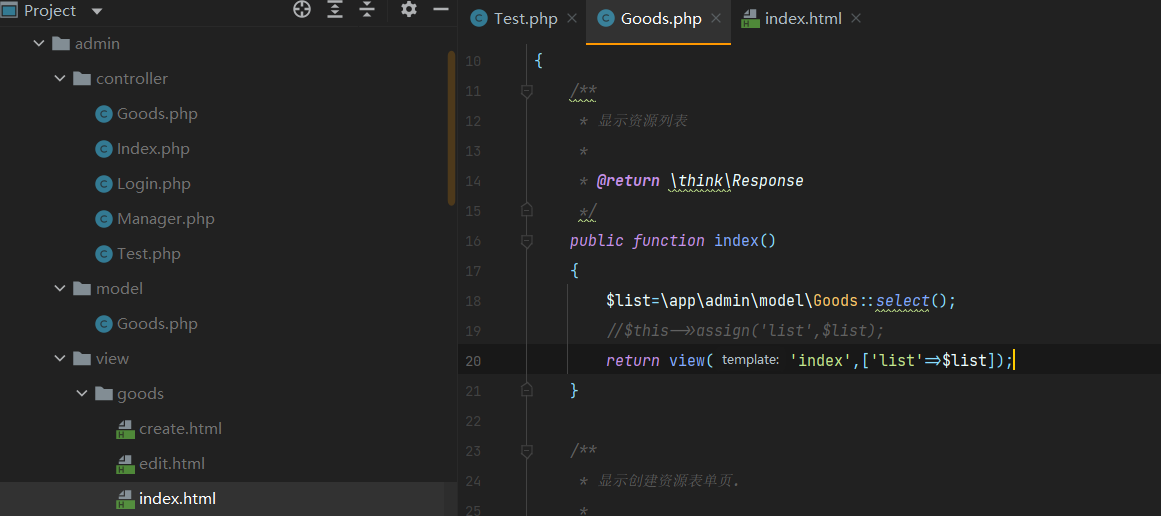
Task: Collapse the goods folder
Action: pyautogui.click(x=81, y=394)
